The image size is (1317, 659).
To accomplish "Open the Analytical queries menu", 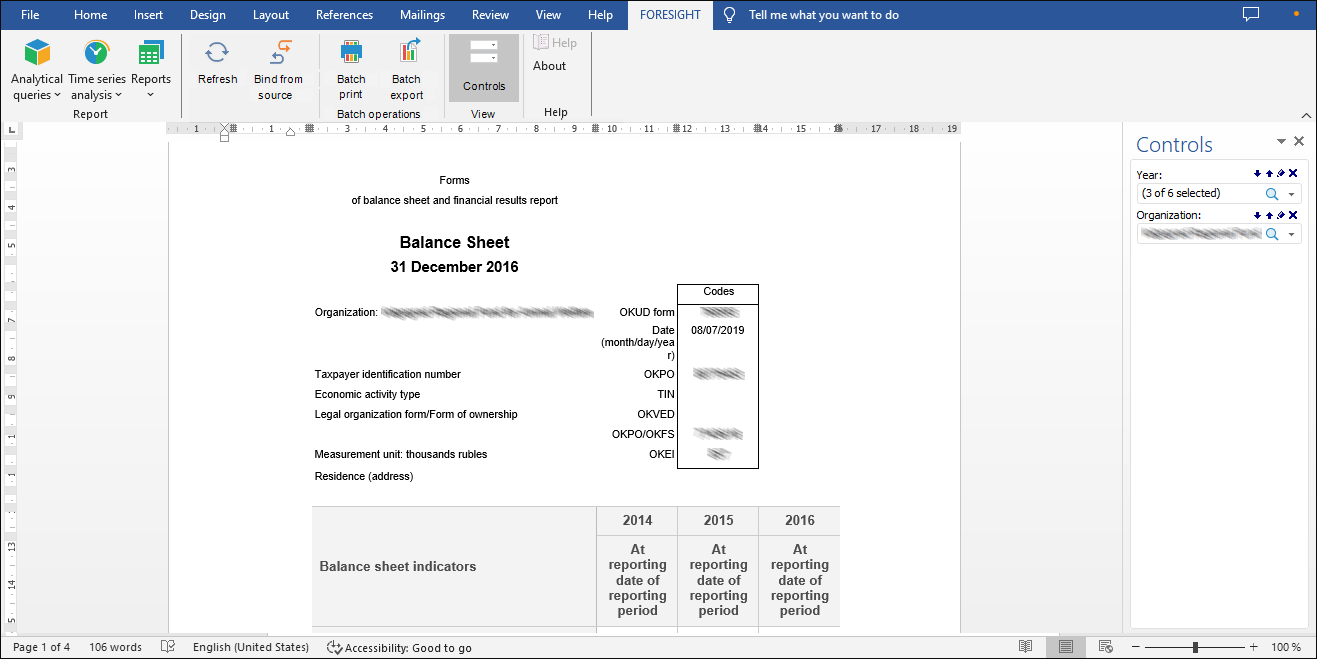I will point(37,70).
